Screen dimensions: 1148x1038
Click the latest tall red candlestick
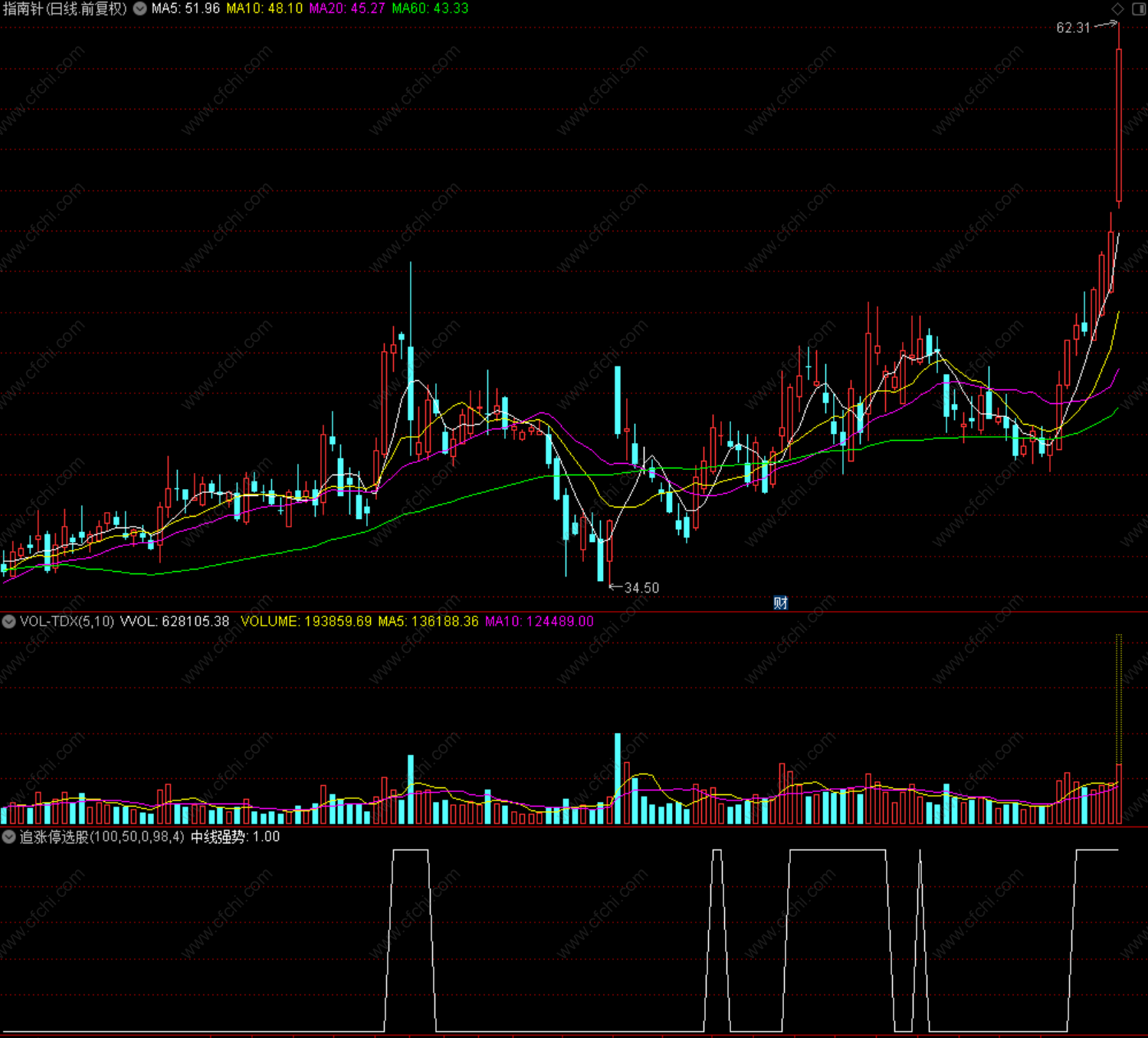point(1119,126)
